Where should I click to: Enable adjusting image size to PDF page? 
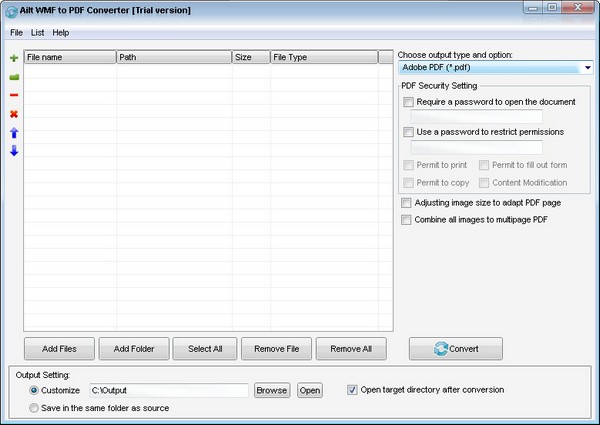[406, 203]
